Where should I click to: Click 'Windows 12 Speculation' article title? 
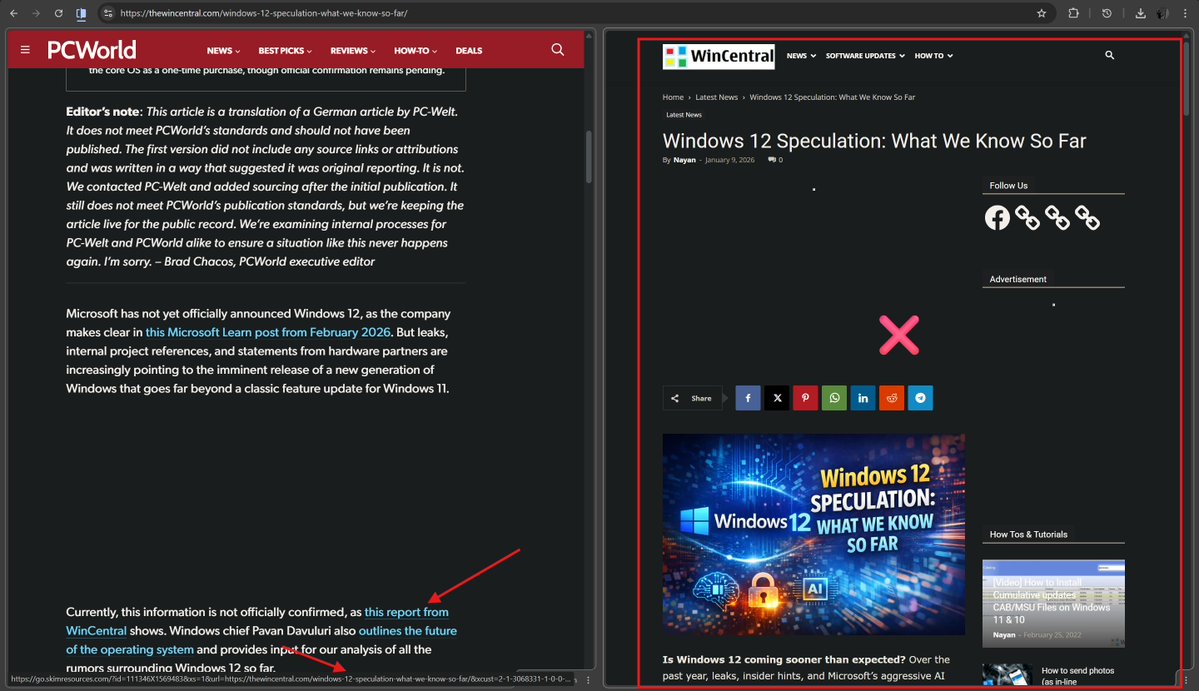click(874, 141)
